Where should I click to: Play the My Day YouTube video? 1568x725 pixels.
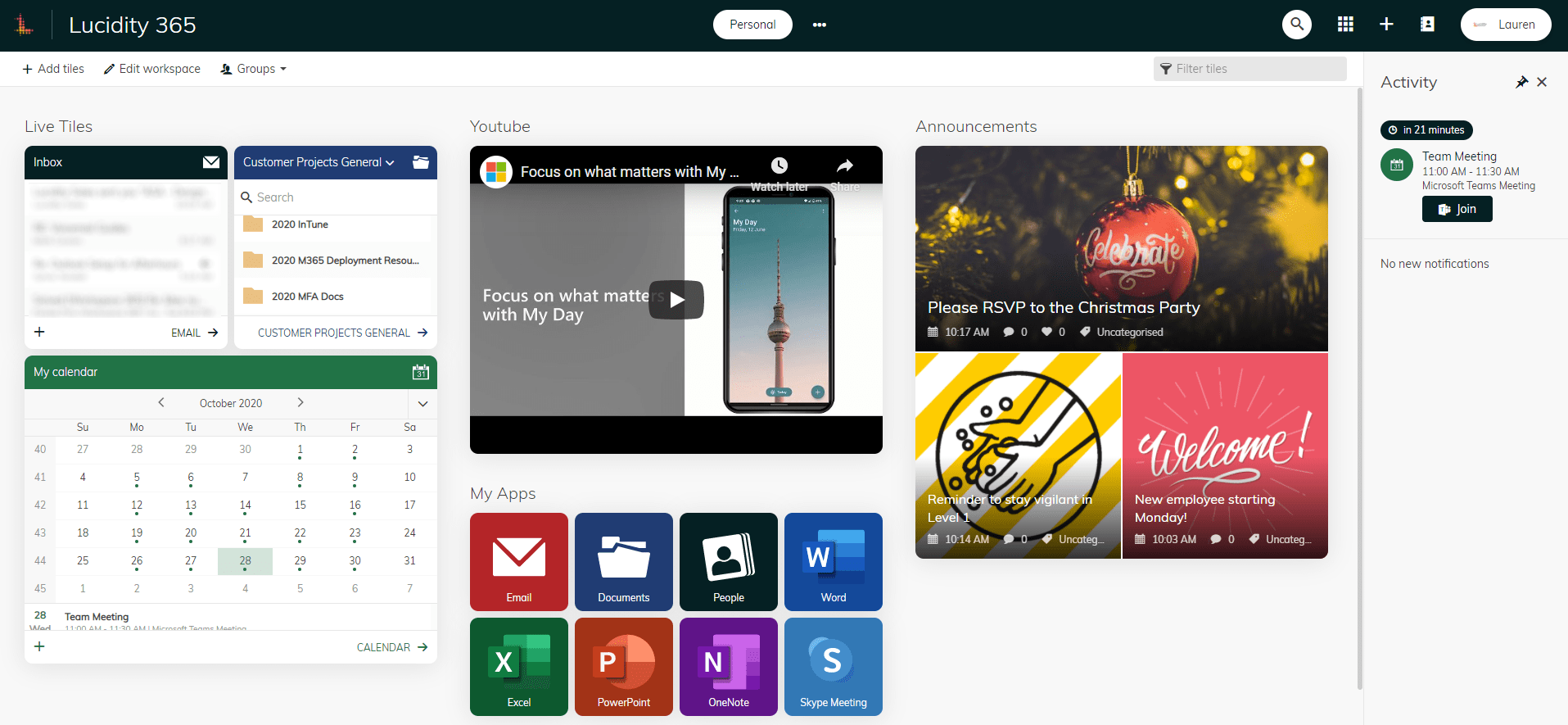tap(676, 300)
